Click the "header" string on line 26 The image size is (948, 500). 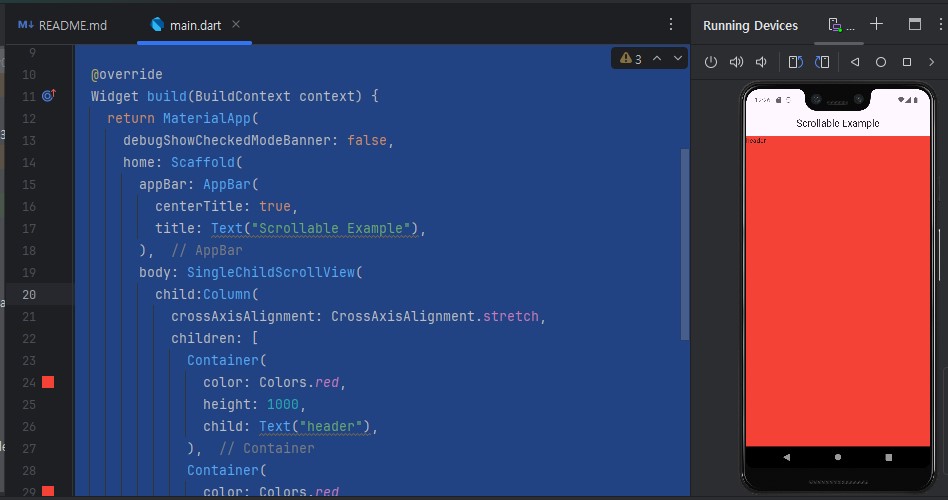[x=331, y=426]
